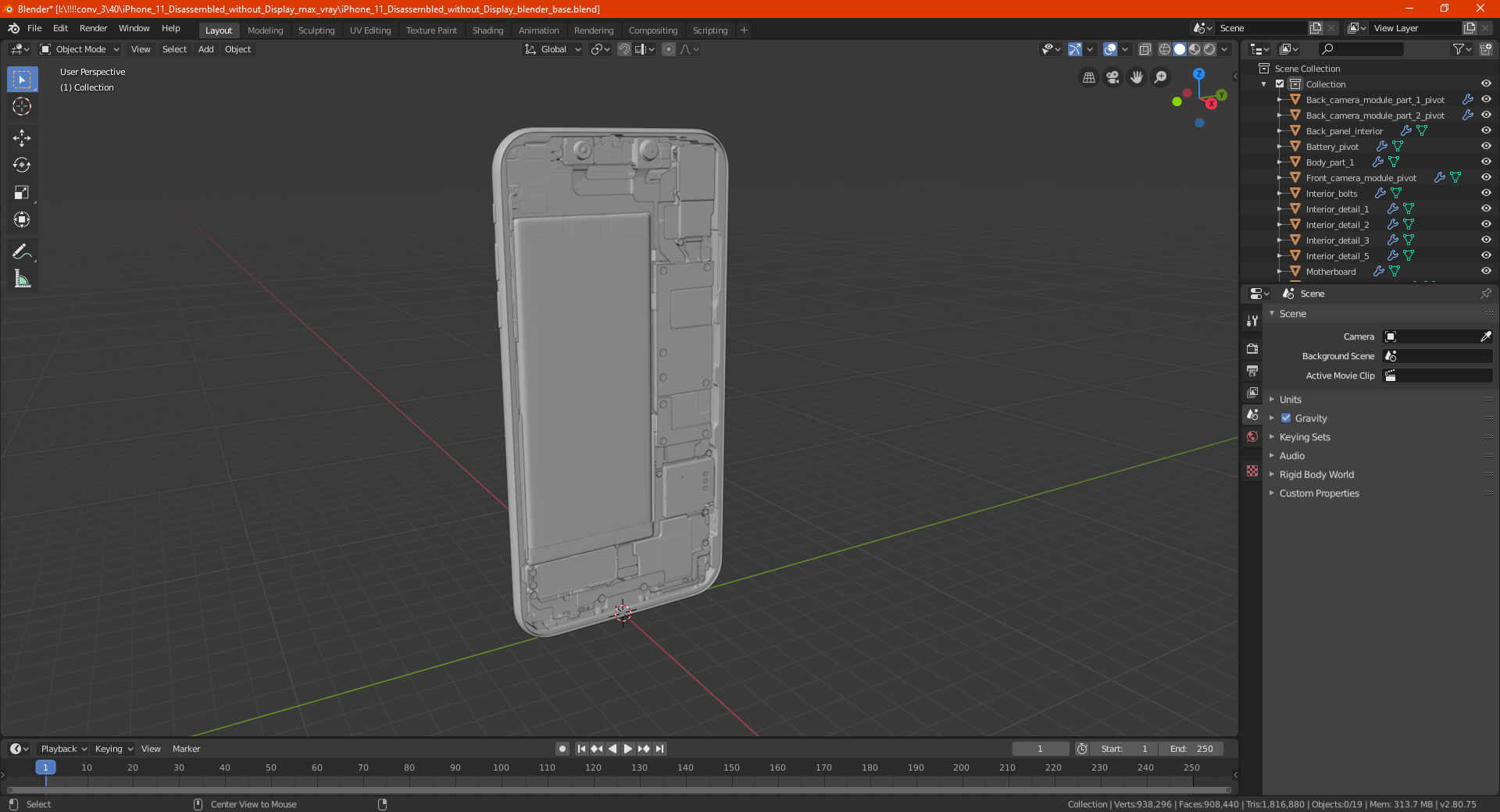Toggle X-ray mode in viewport header

pyautogui.click(x=1145, y=49)
